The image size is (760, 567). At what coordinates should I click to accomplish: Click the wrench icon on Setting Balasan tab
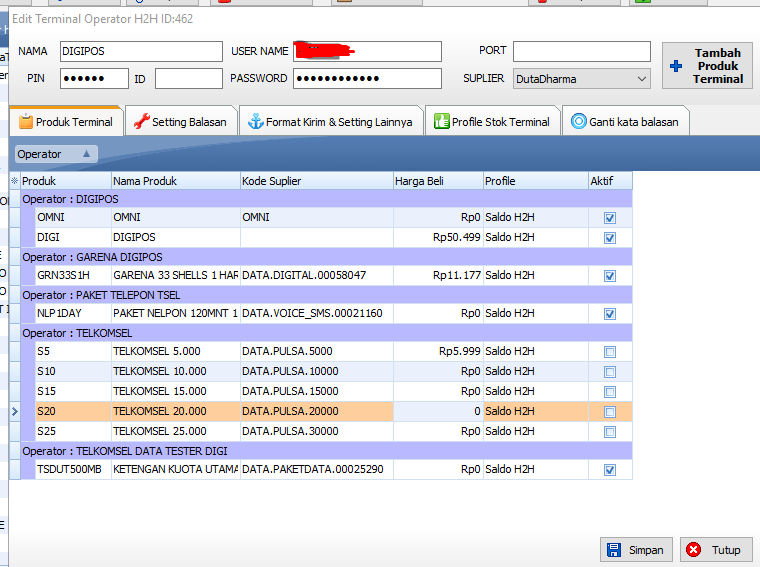pos(141,121)
